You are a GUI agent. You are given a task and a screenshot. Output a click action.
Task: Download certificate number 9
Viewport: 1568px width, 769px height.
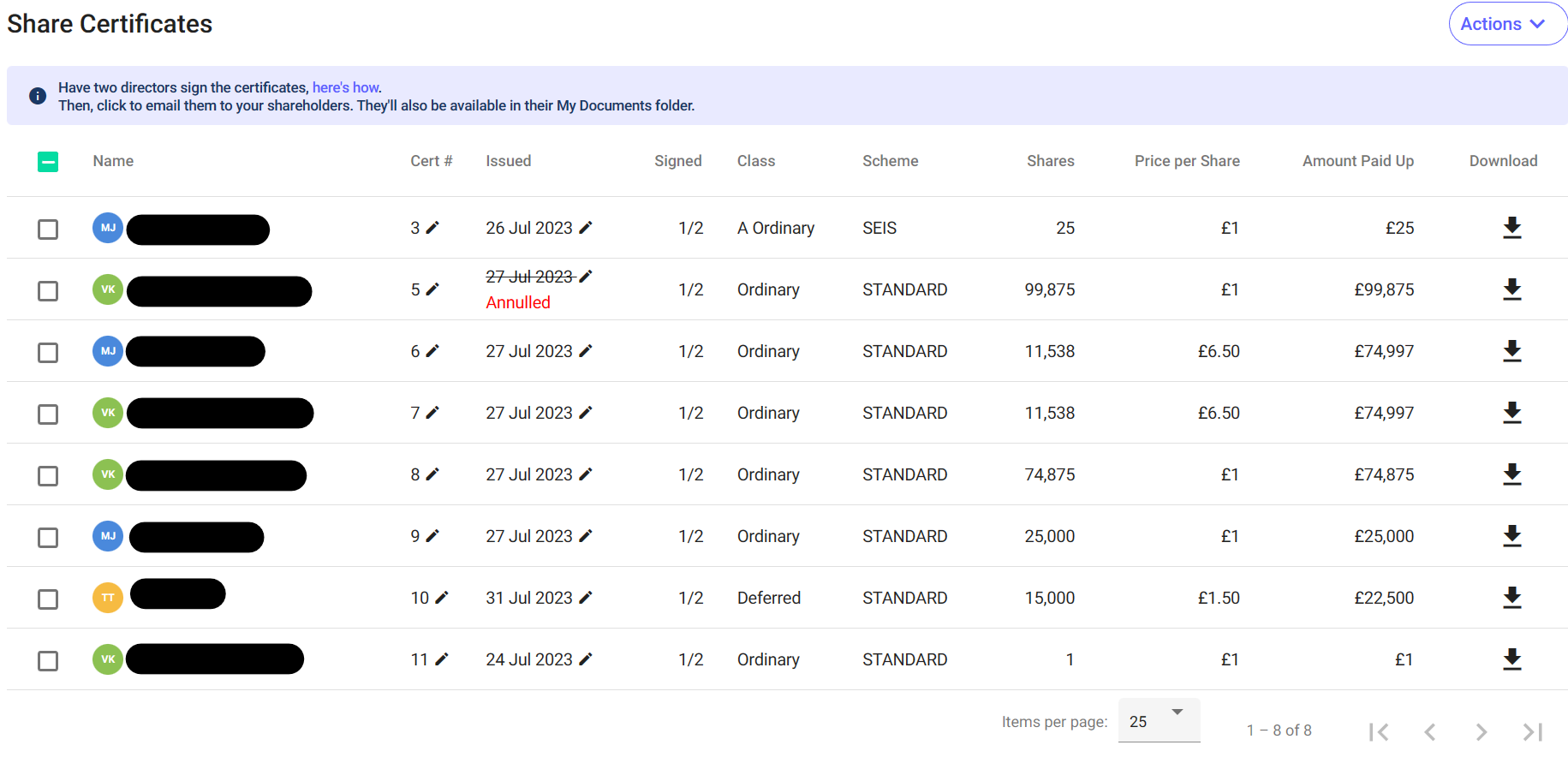1511,536
